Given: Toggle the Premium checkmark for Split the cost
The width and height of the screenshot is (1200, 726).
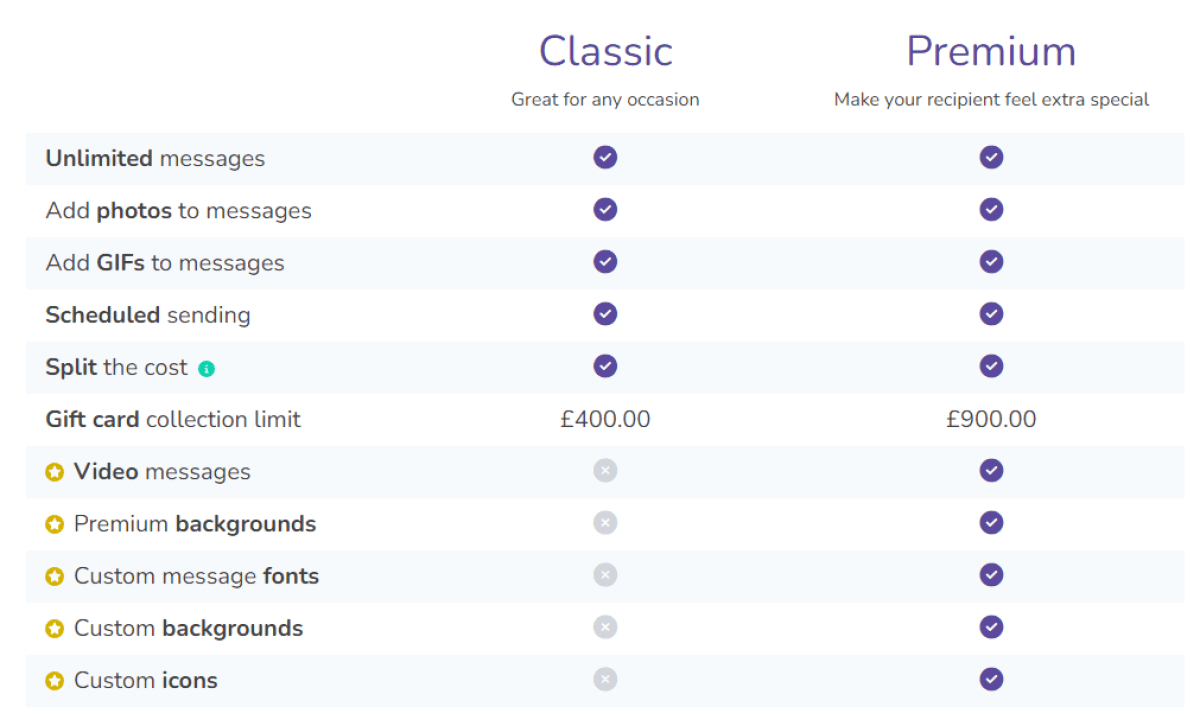Looking at the screenshot, I should pyautogui.click(x=991, y=366).
